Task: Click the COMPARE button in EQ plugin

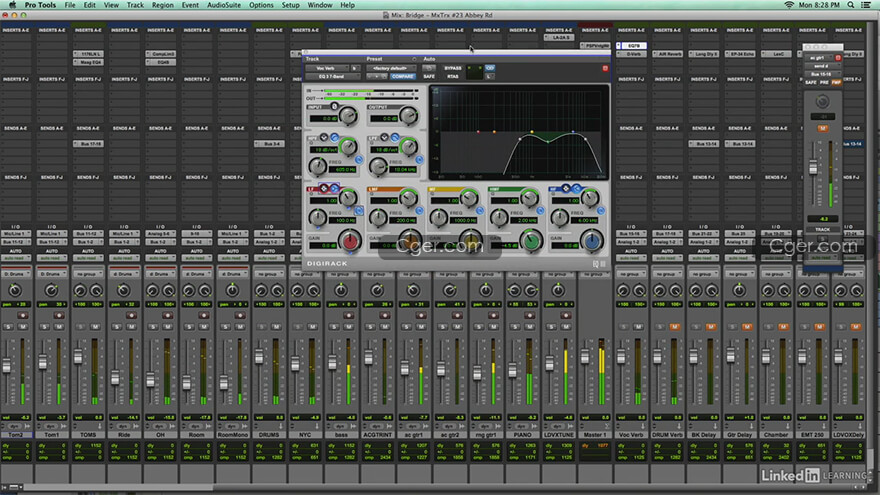Action: tap(402, 76)
